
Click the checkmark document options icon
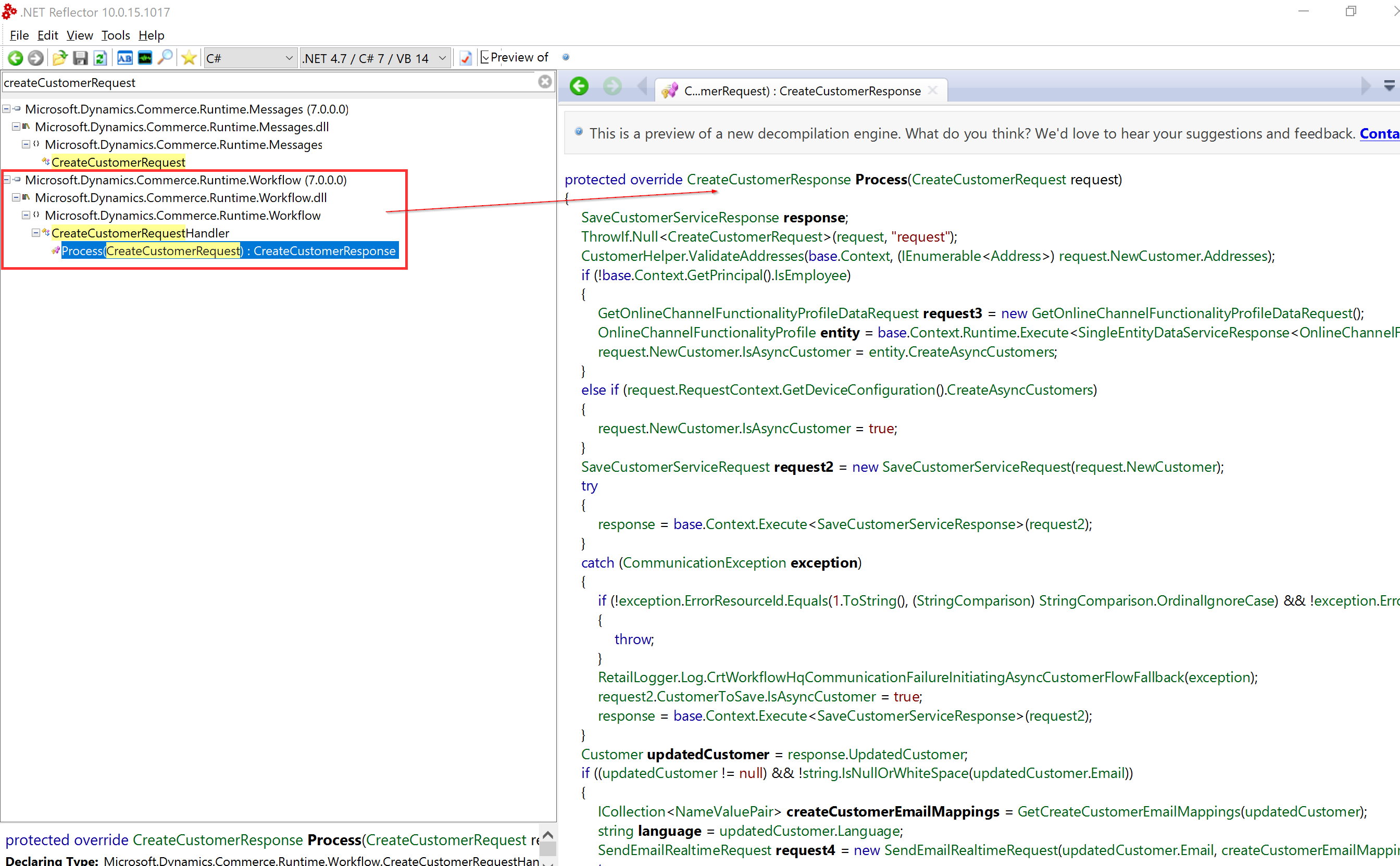point(466,58)
